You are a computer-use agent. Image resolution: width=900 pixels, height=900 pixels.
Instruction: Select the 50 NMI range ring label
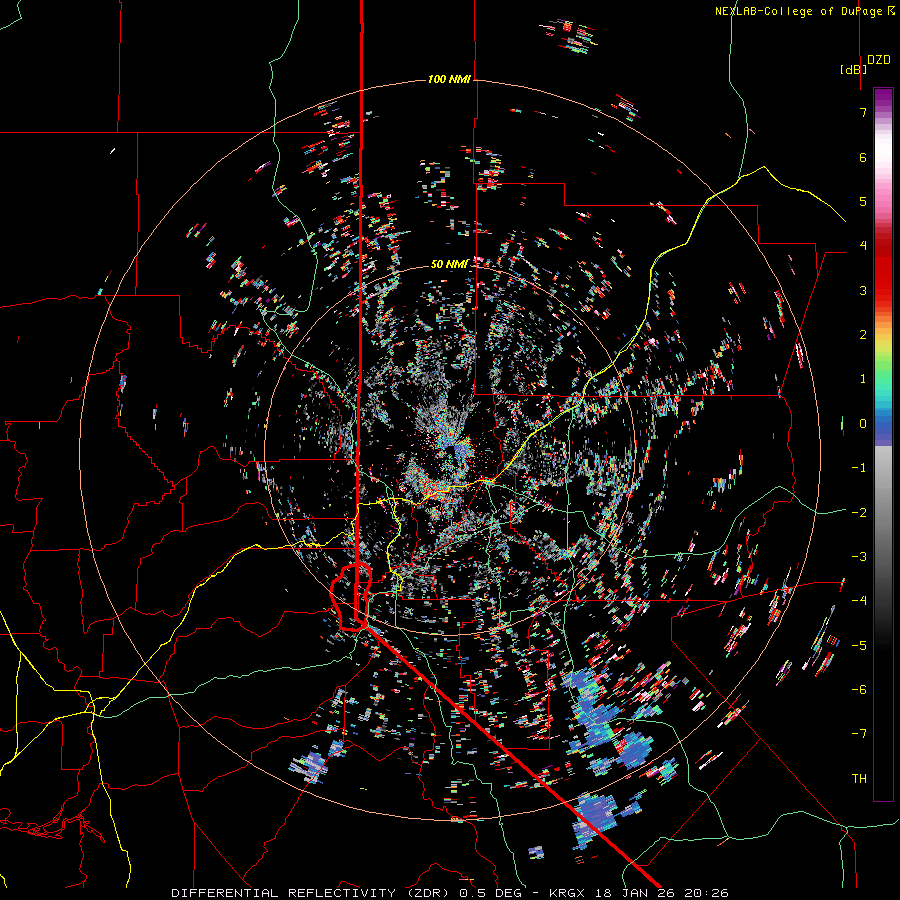449,264
